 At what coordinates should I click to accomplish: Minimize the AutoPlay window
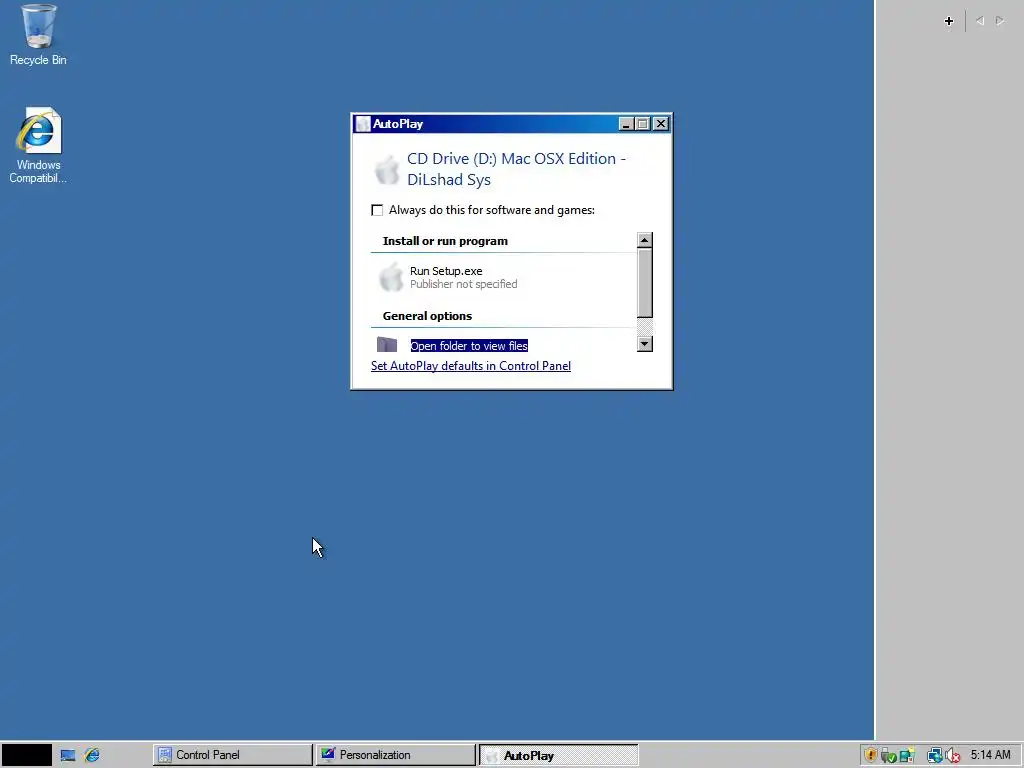point(626,124)
